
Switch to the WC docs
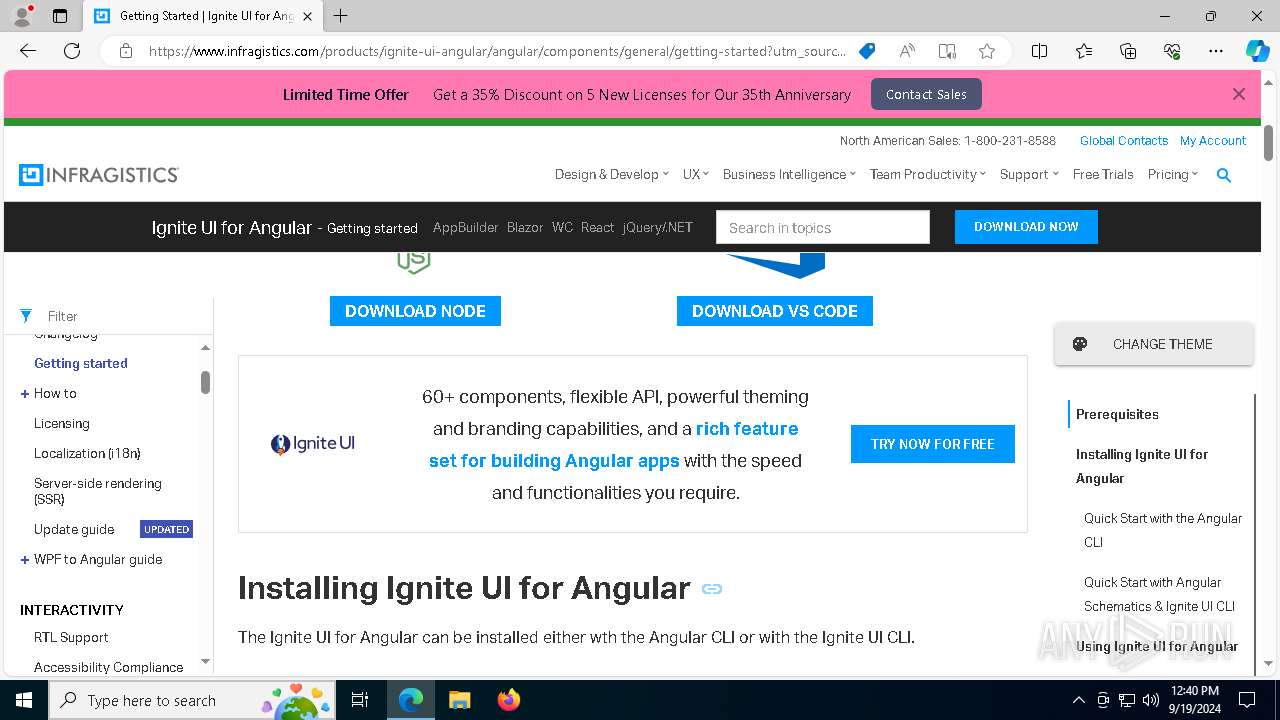563,227
